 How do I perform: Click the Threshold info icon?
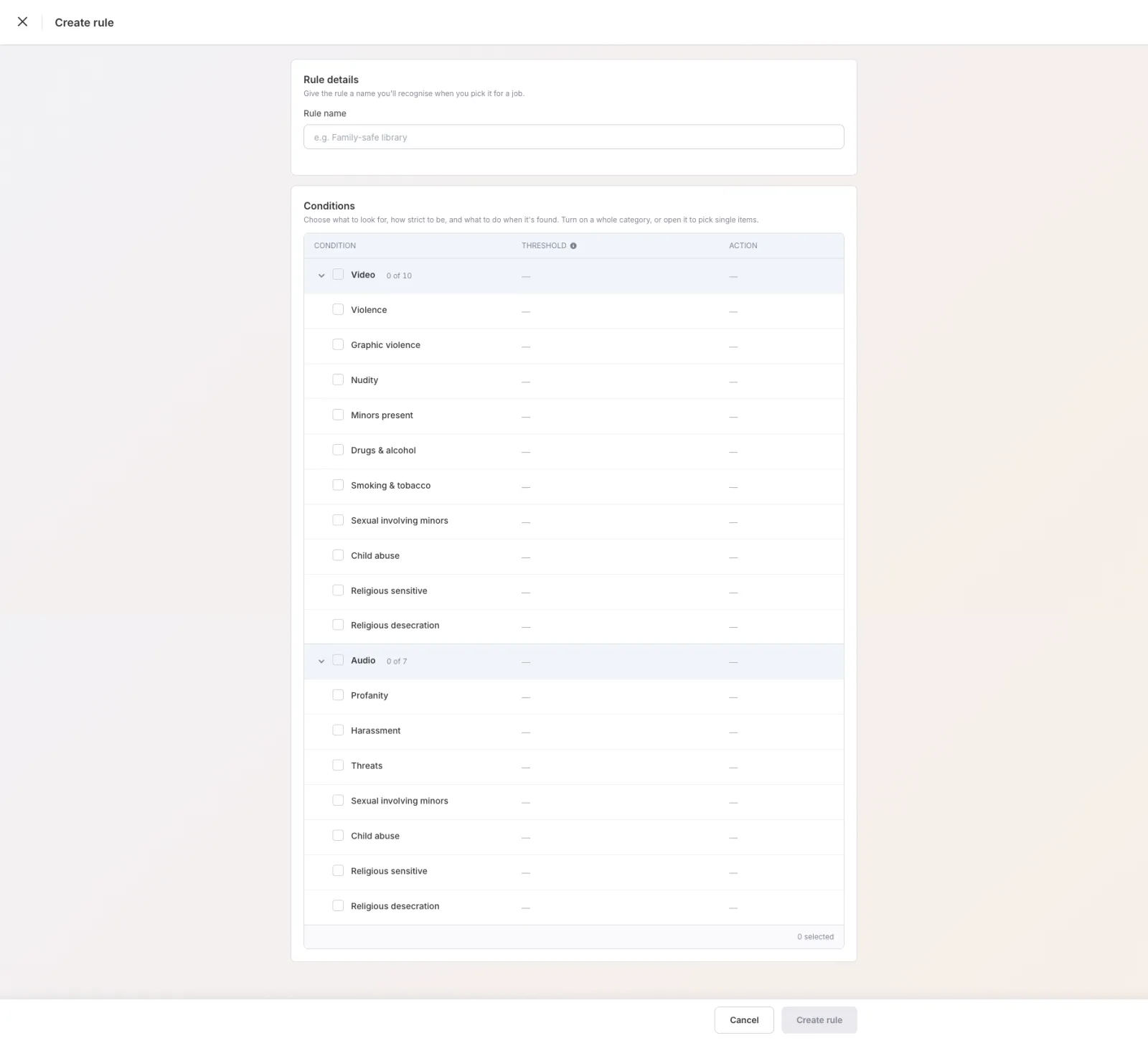573,246
